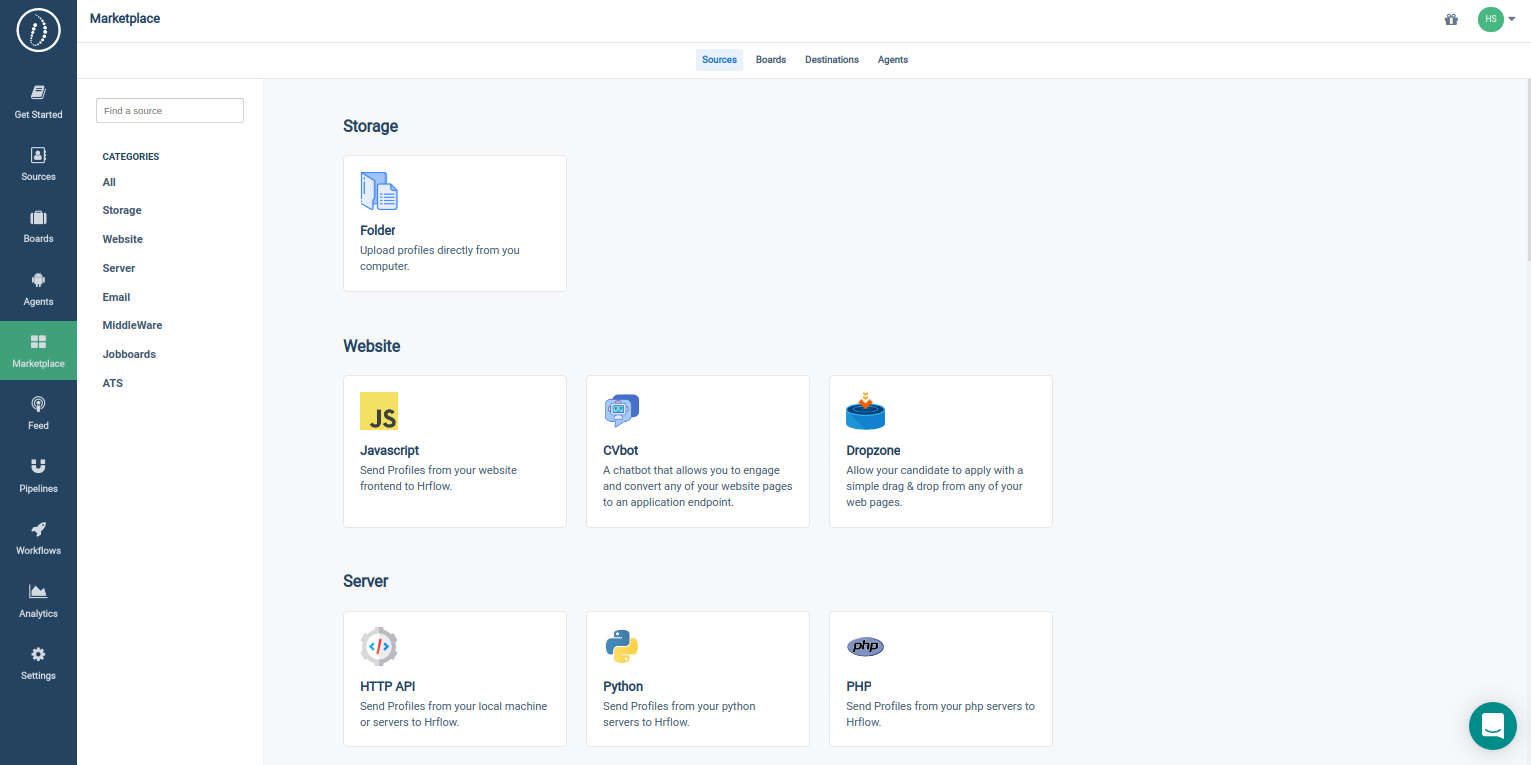Switch to the Boards tab
This screenshot has height=765, width=1531.
tap(771, 60)
